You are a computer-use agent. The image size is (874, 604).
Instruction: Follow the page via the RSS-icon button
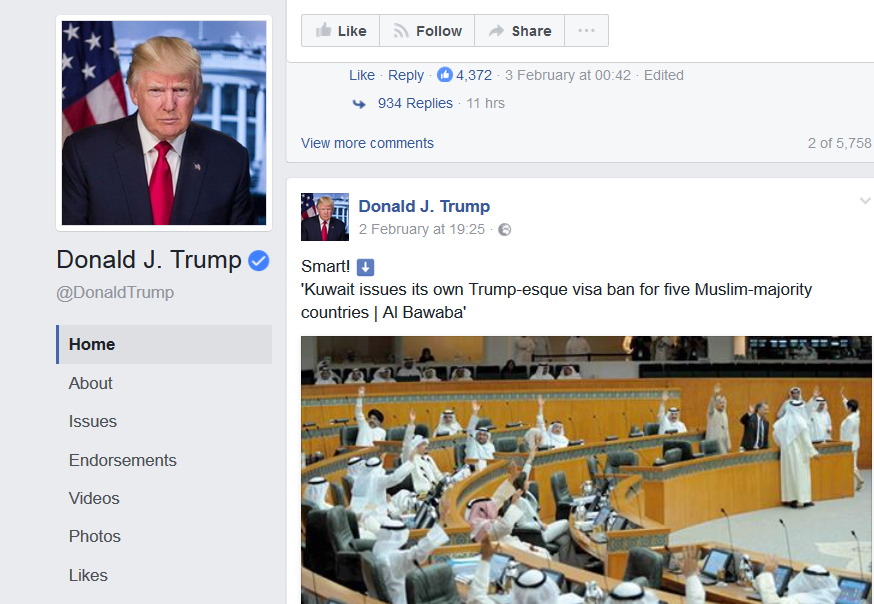[427, 31]
